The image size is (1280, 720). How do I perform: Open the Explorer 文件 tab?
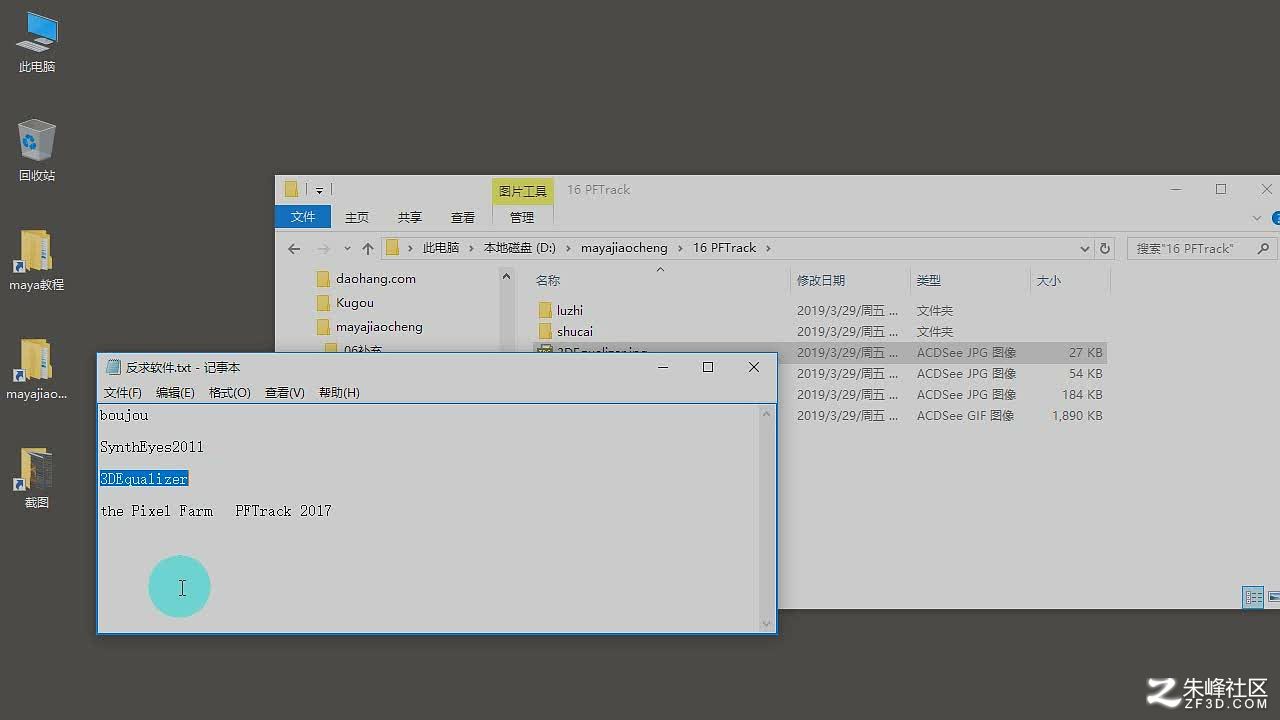tap(303, 217)
